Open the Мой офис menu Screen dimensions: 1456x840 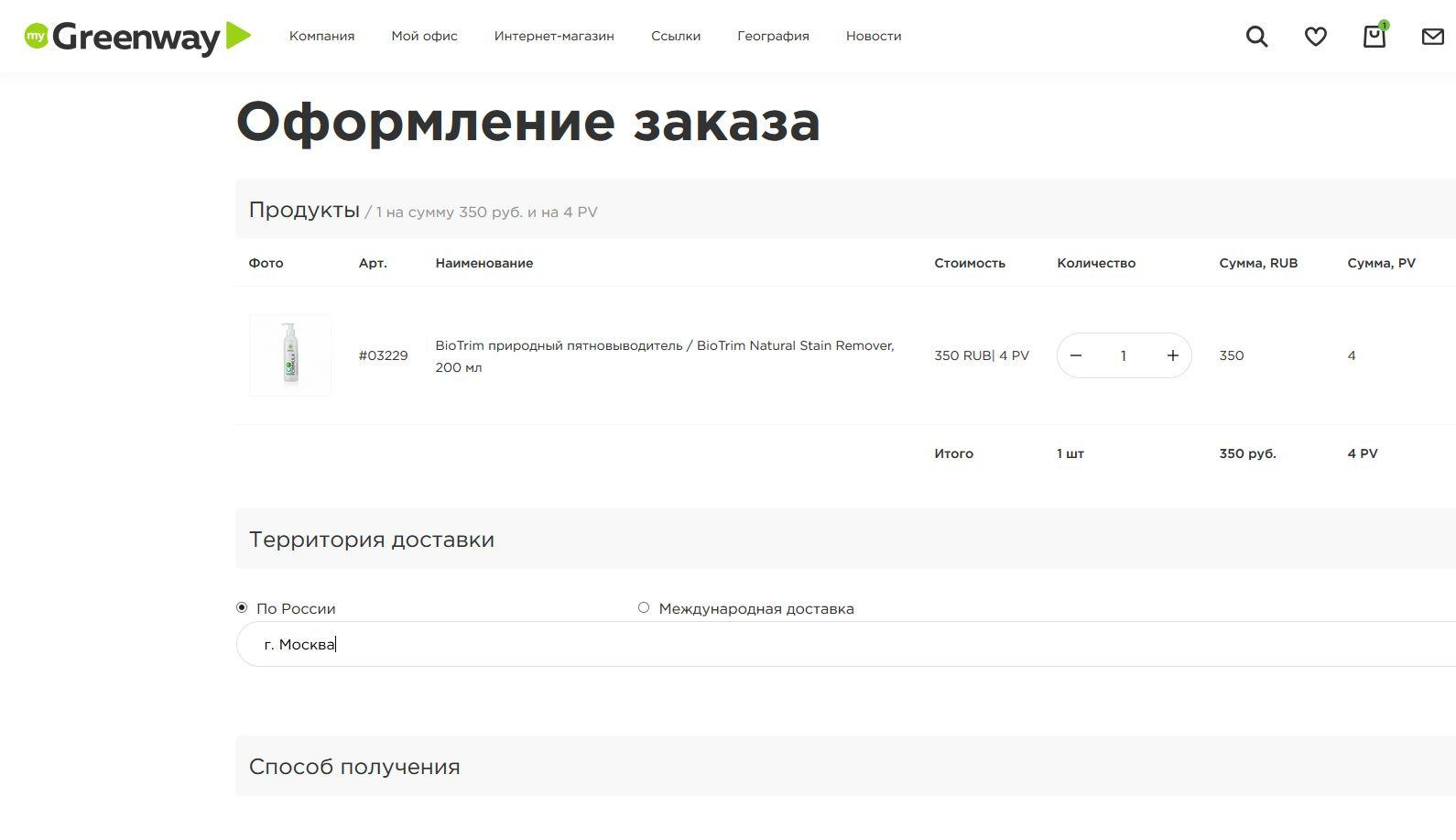(x=424, y=36)
